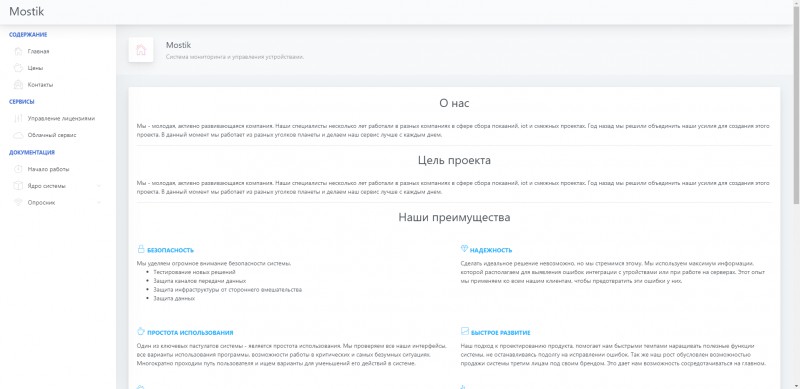
Task: Click the Наши преимущества heading
Action: coord(454,217)
